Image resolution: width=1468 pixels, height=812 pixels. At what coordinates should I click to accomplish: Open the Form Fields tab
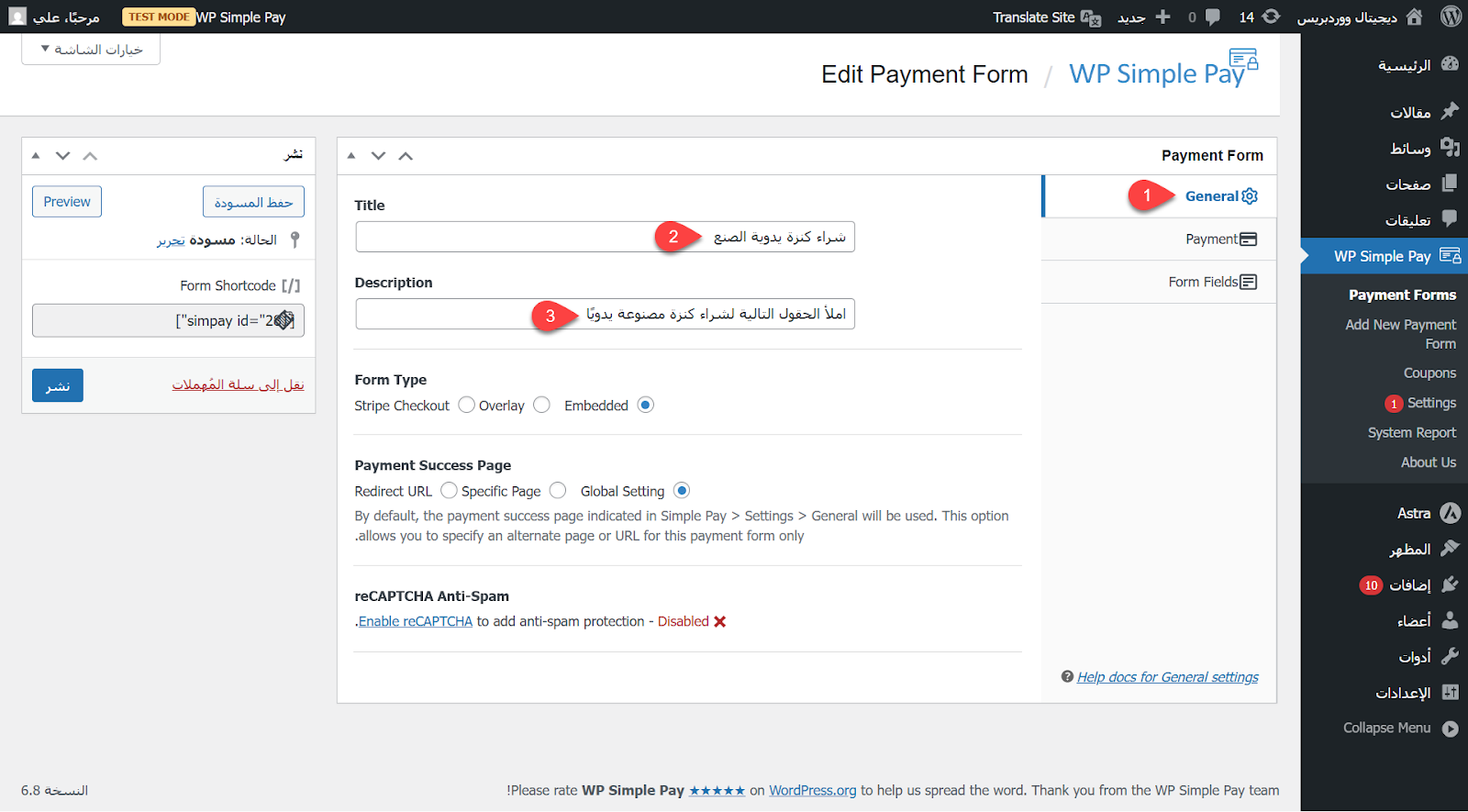coord(1212,282)
